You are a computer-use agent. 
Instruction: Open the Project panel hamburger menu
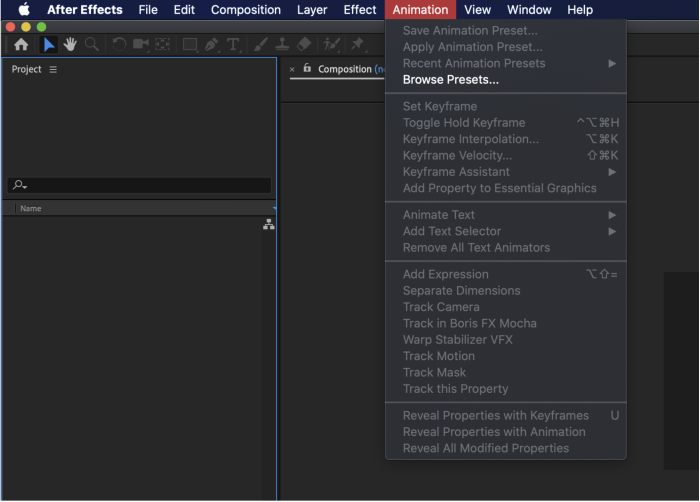(53, 69)
